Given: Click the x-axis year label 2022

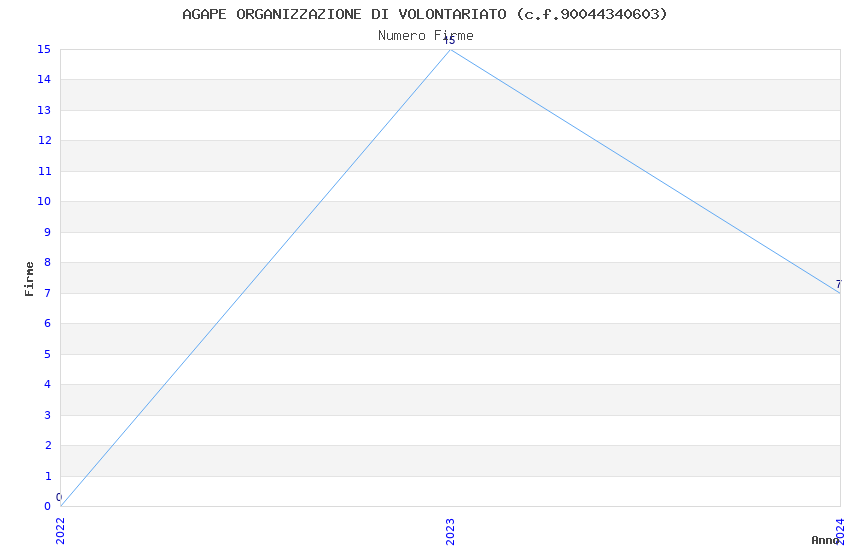Looking at the screenshot, I should pyautogui.click(x=60, y=531).
